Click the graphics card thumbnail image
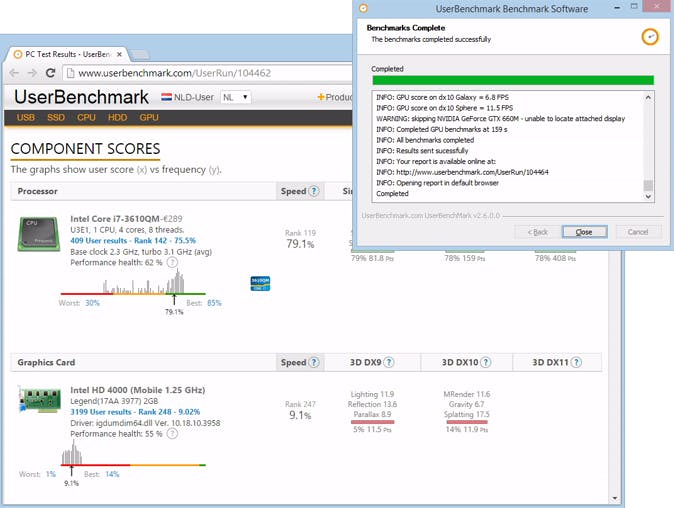The image size is (674, 508). click(x=39, y=400)
